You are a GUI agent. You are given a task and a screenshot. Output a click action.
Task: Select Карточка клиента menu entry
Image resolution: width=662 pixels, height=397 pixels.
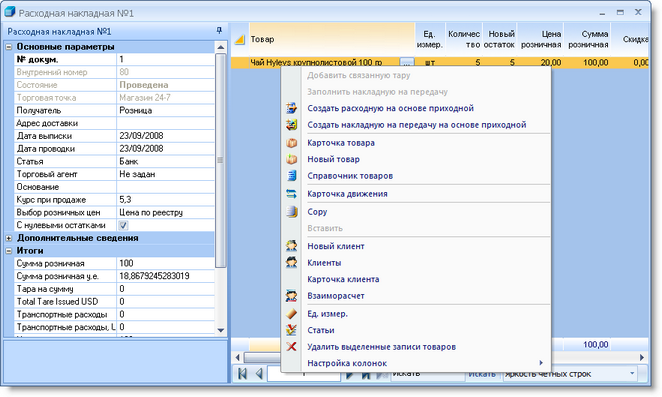coord(343,279)
